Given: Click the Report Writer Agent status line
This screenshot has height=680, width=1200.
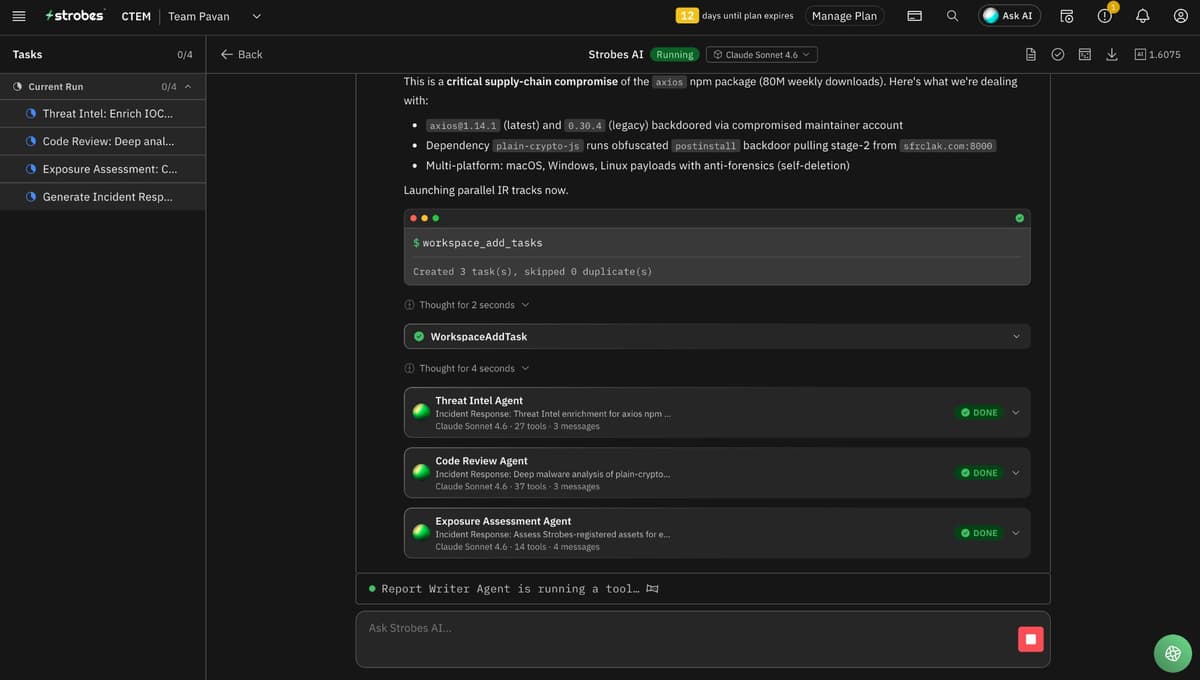Looking at the screenshot, I should (703, 589).
